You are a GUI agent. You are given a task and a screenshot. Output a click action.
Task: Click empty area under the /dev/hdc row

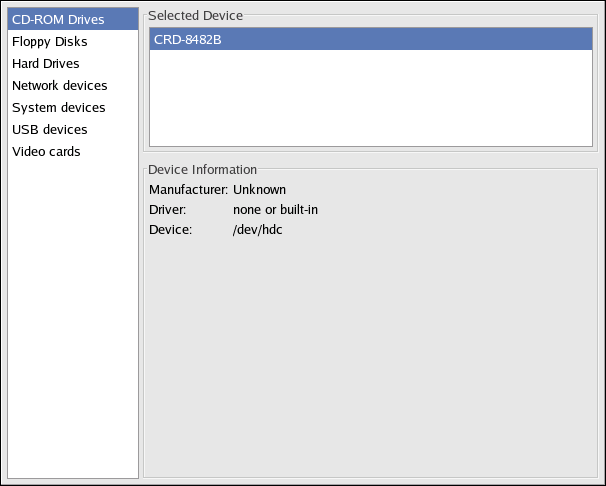[370, 350]
